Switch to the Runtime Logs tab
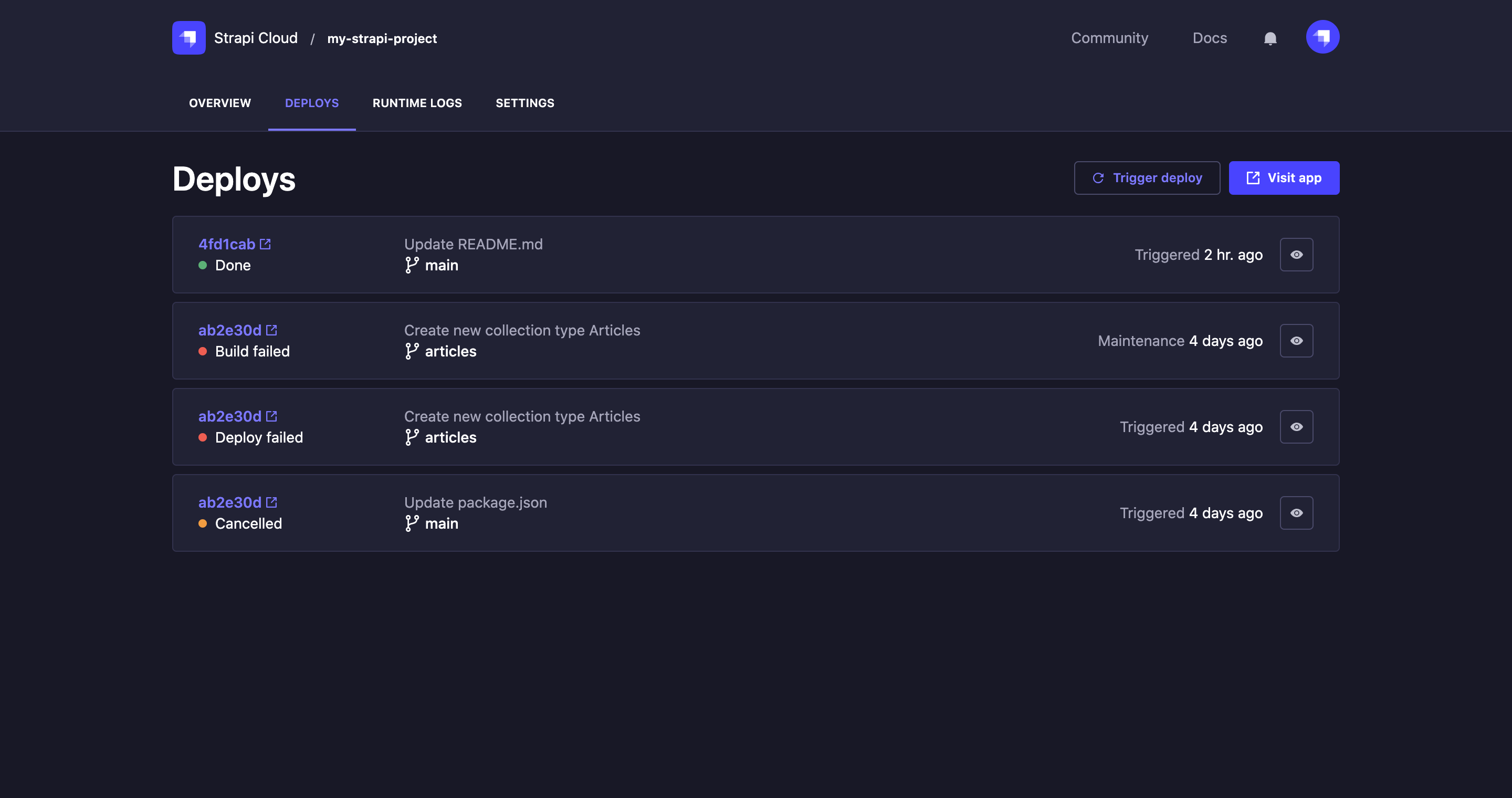 coord(417,102)
